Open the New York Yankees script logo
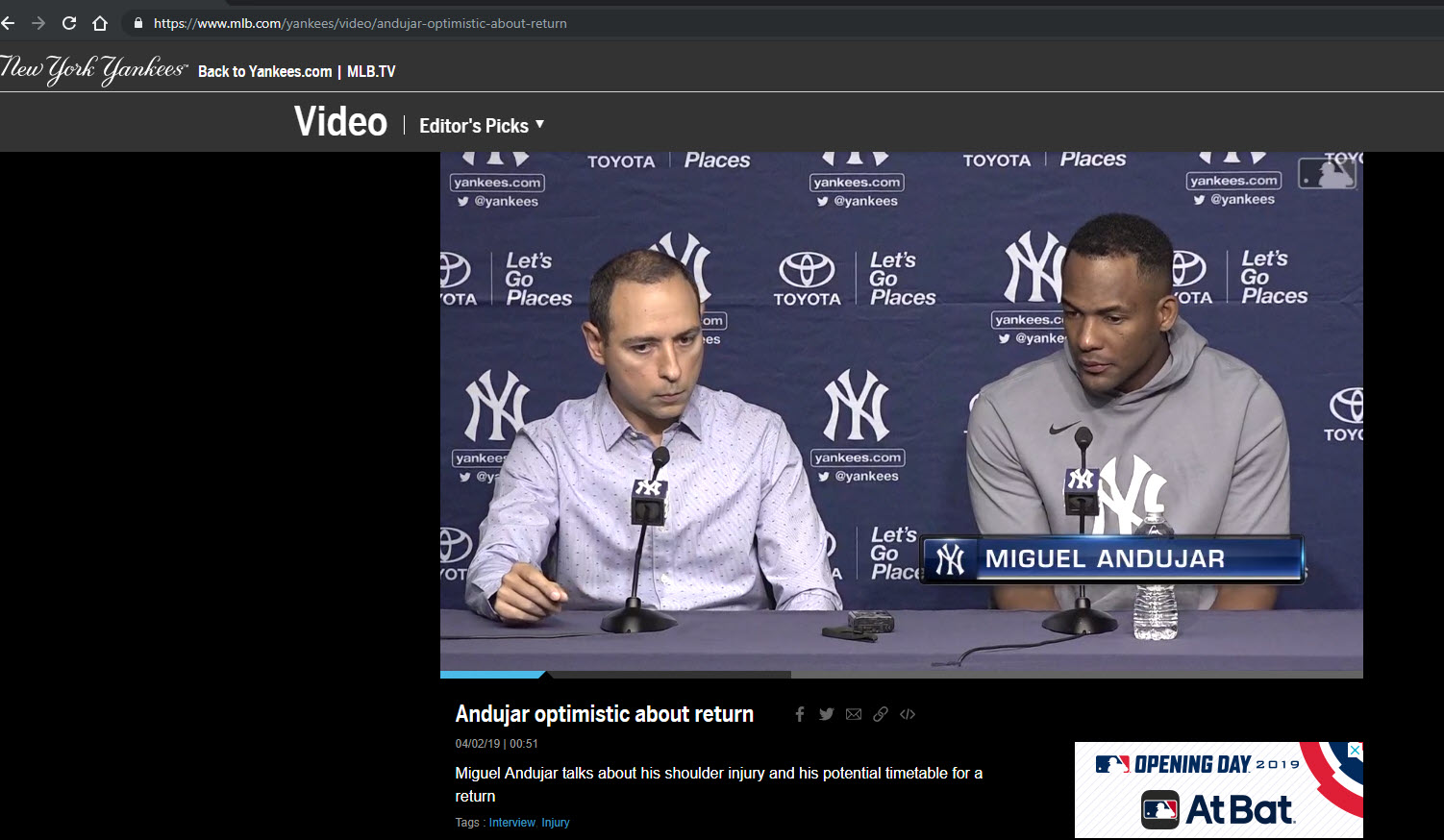This screenshot has width=1444, height=840. (x=93, y=69)
